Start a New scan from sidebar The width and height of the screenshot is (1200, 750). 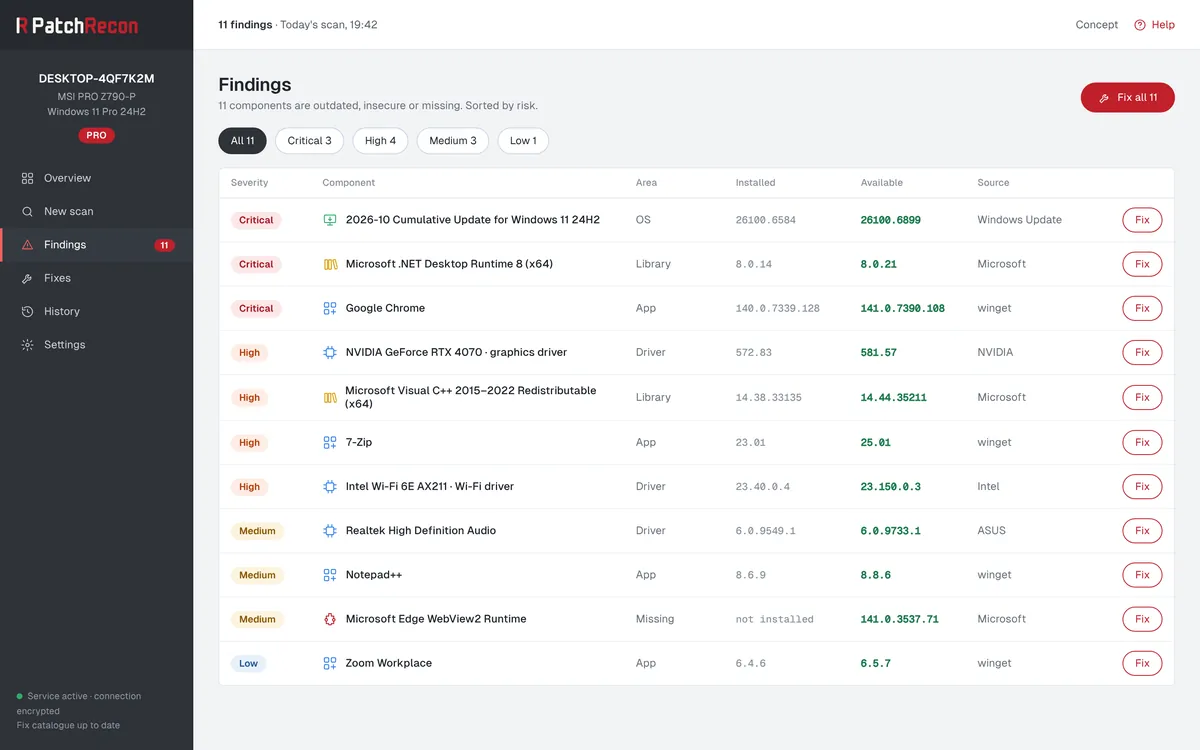pyautogui.click(x=96, y=211)
